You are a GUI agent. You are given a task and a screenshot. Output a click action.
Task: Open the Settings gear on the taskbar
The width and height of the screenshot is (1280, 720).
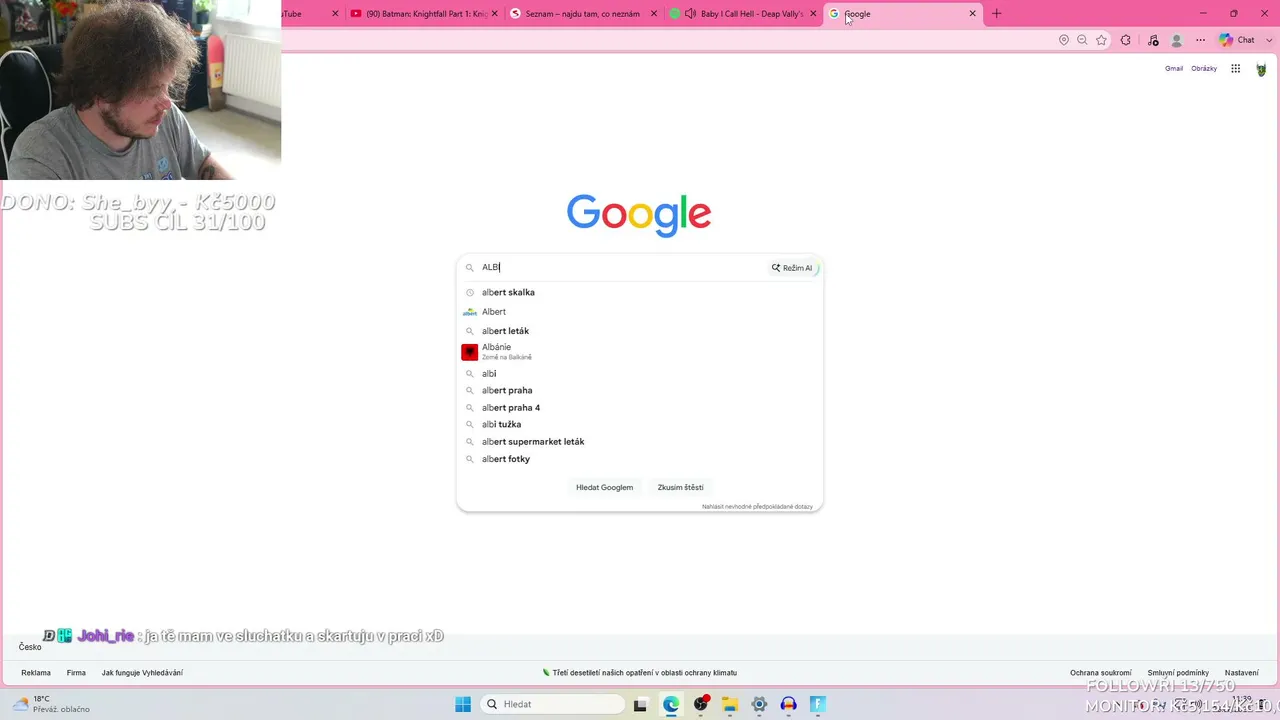tap(759, 704)
